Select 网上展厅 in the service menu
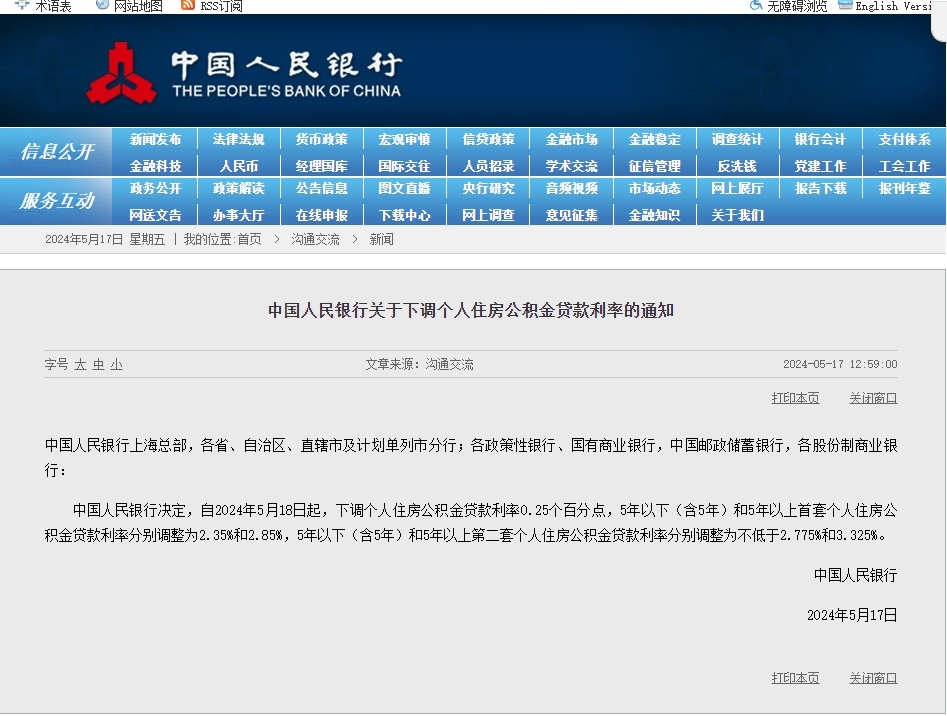Viewport: 947px width, 716px height. pyautogui.click(x=737, y=188)
